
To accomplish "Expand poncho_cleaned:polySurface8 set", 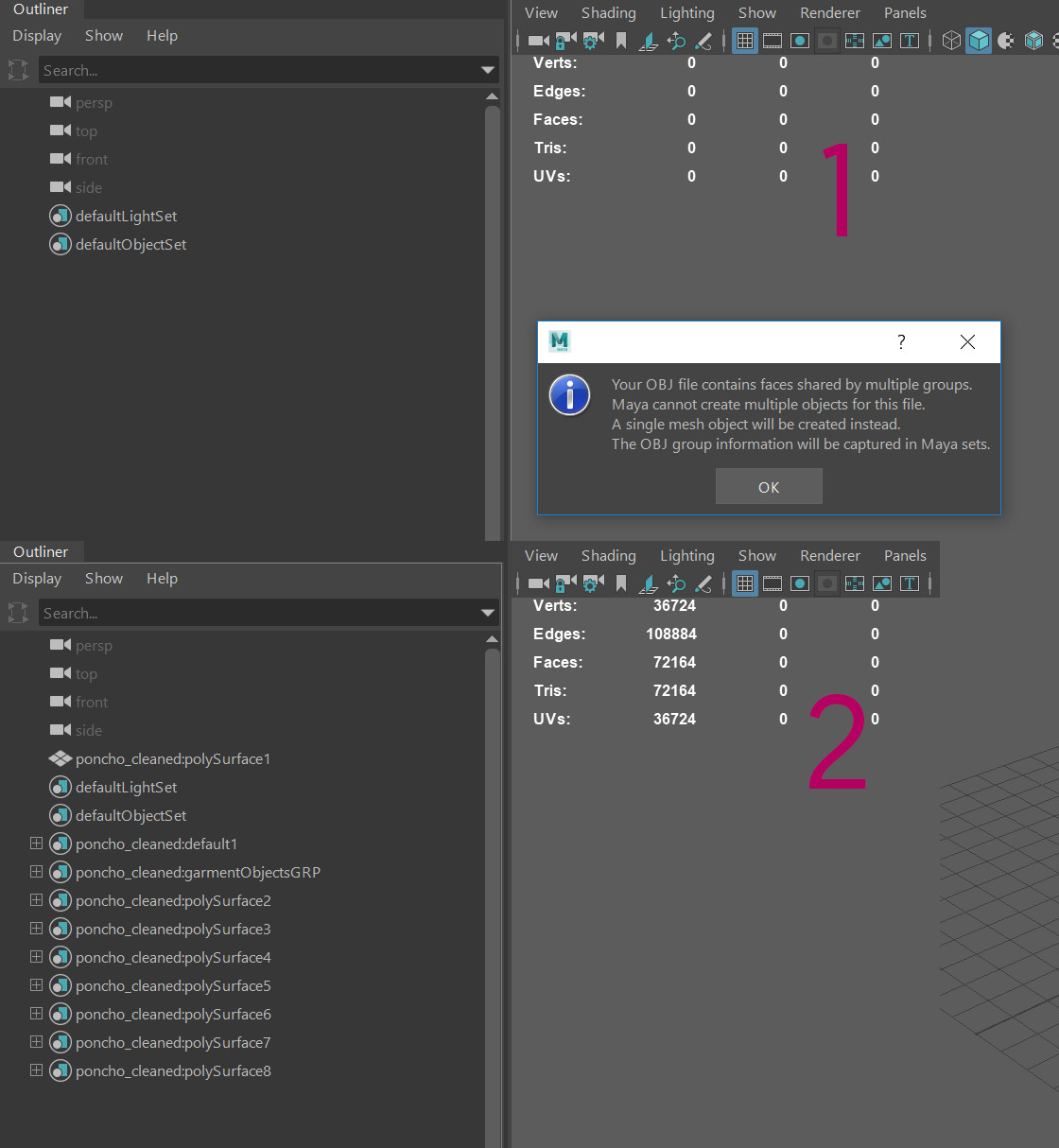I will pyautogui.click(x=36, y=1070).
